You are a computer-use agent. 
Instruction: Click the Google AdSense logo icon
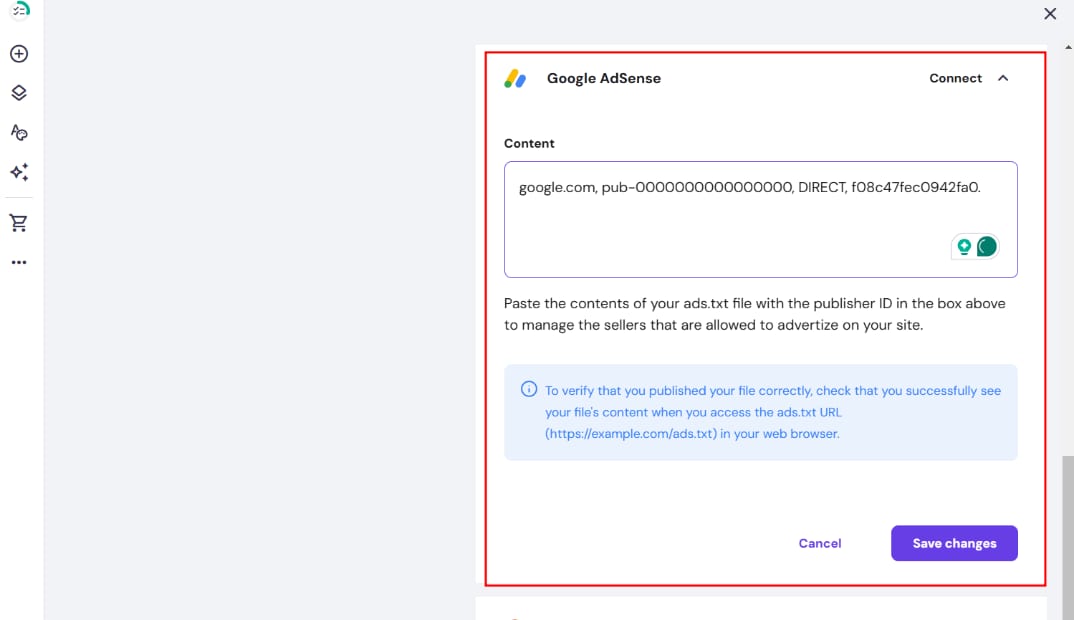point(515,78)
